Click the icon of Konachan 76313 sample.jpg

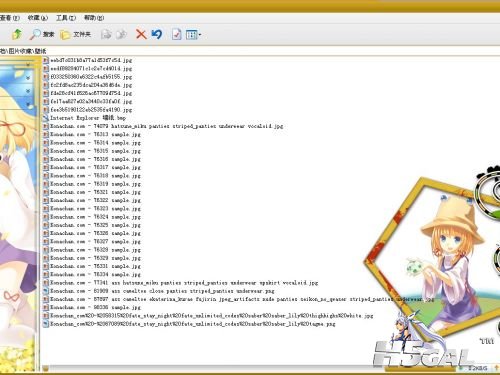point(46,134)
